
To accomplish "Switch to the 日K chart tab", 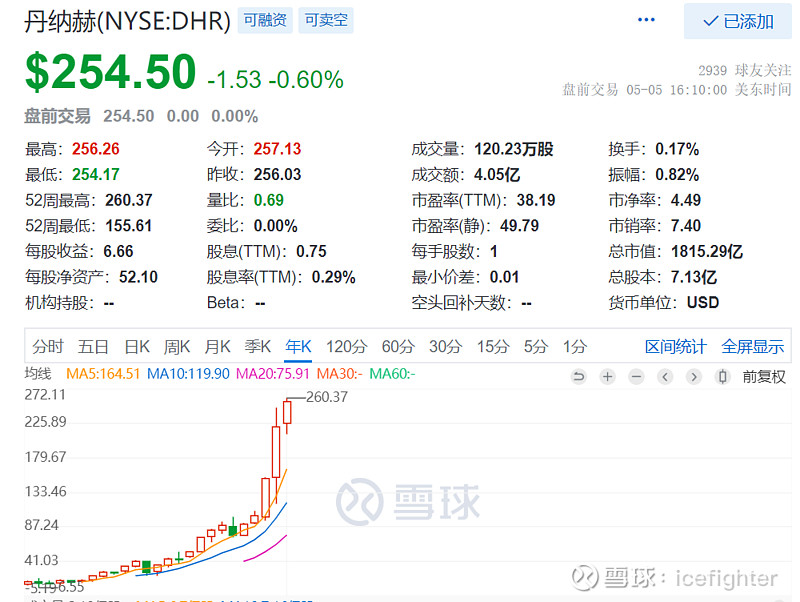I will tap(137, 346).
